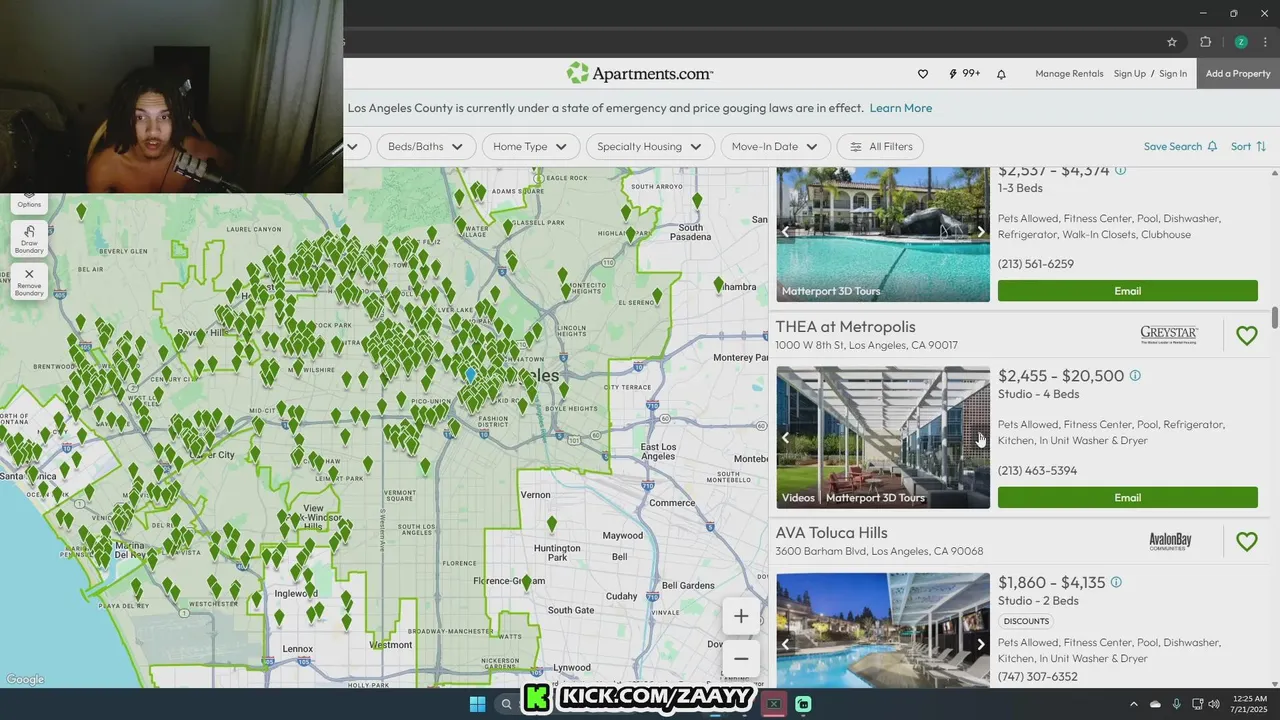The width and height of the screenshot is (1280, 720).
Task: Open the taskbar search icon
Action: click(506, 704)
